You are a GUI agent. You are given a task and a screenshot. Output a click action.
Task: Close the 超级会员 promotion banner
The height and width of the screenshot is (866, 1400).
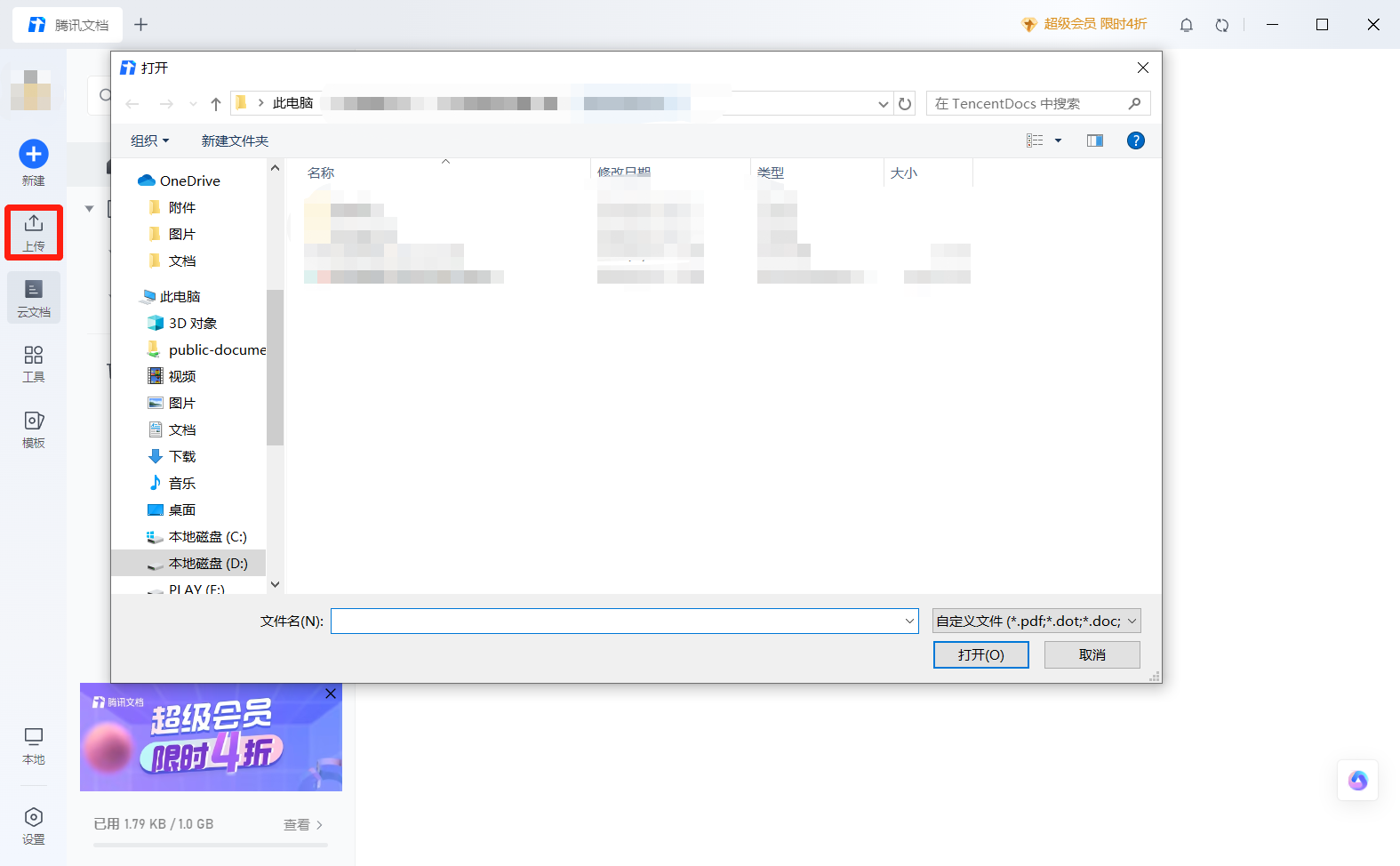click(x=331, y=694)
